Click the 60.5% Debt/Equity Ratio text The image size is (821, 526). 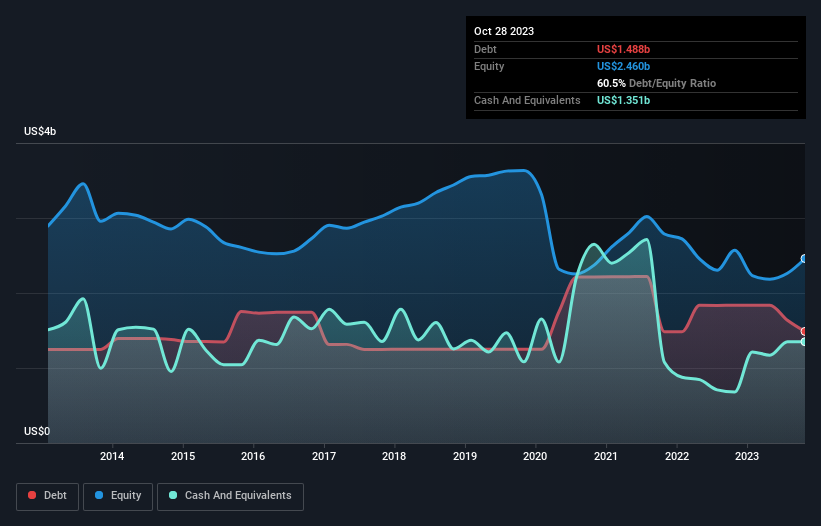pyautogui.click(x=656, y=83)
